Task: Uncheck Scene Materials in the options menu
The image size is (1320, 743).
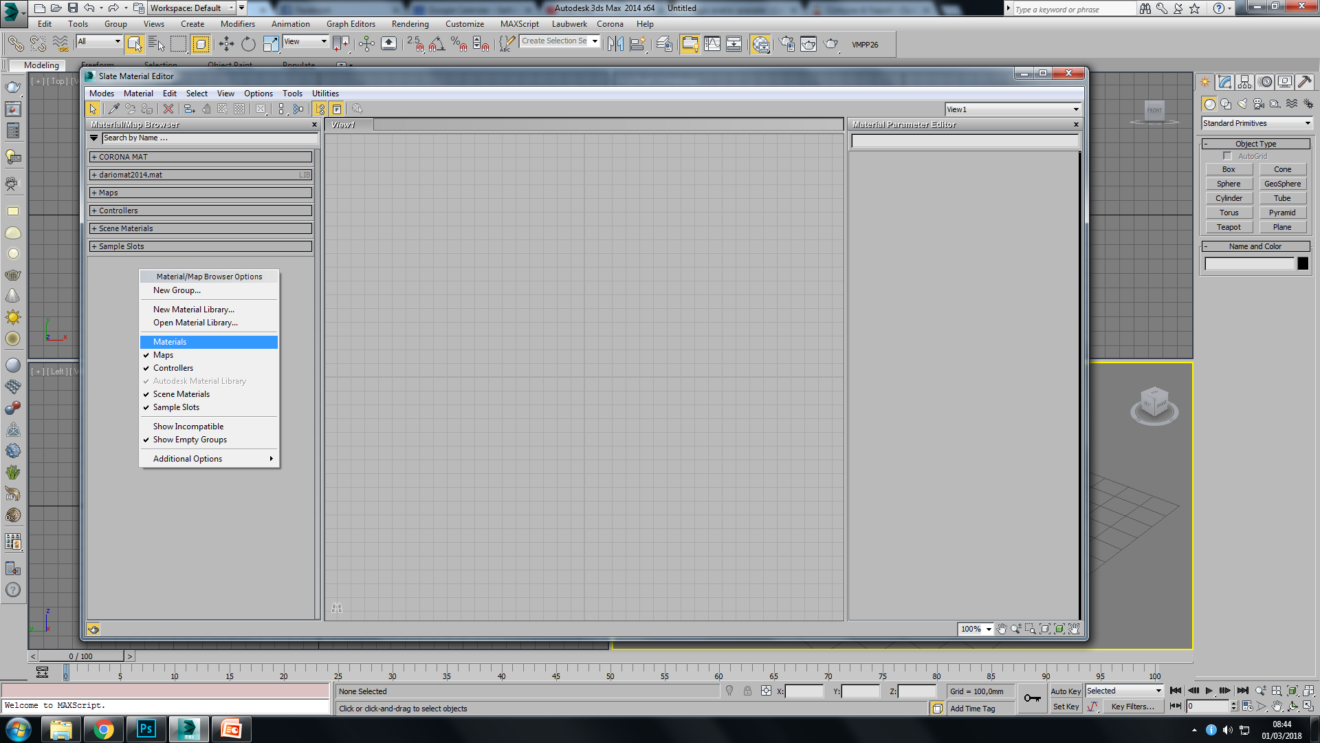Action: pos(208,394)
